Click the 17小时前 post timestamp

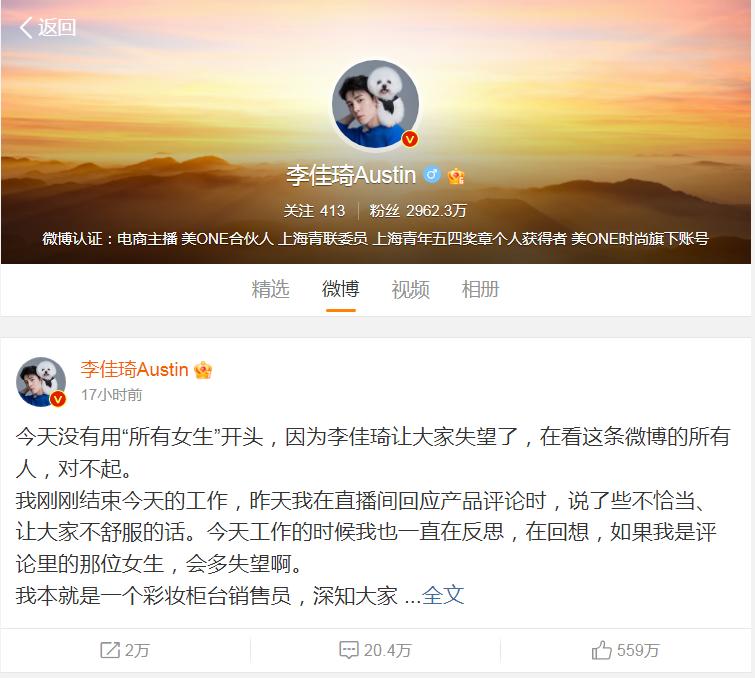point(112,395)
